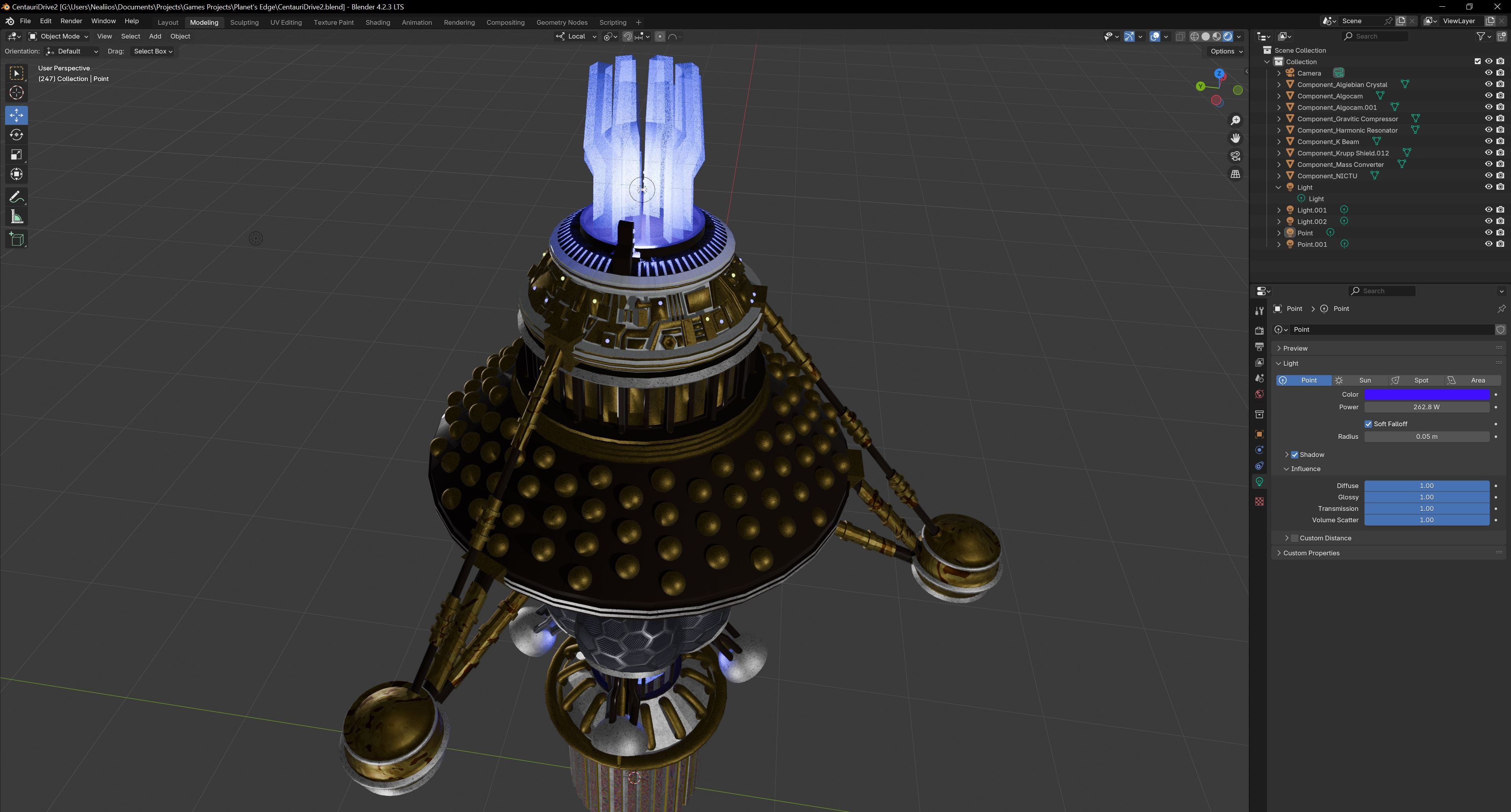
Task: Switch to the Shading workspace tab
Action: pyautogui.click(x=377, y=22)
